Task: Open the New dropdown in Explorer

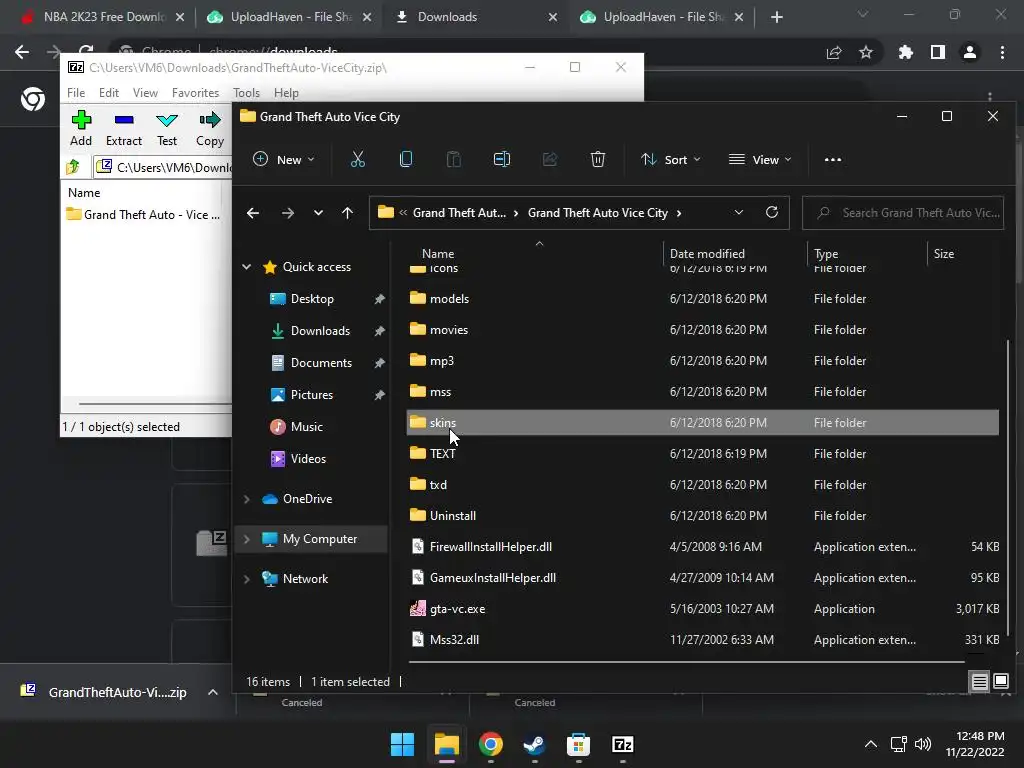Action: pyautogui.click(x=283, y=159)
